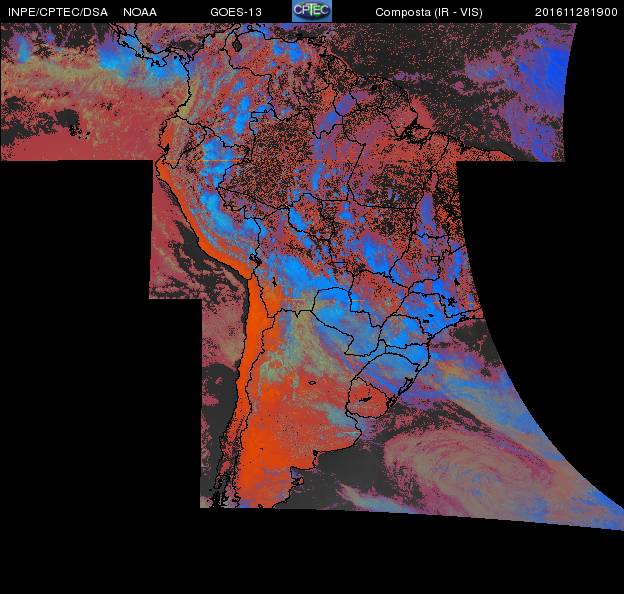Click the INPE/CPTEC/DSA header text
Image resolution: width=624 pixels, height=594 pixels.
(x=57, y=12)
